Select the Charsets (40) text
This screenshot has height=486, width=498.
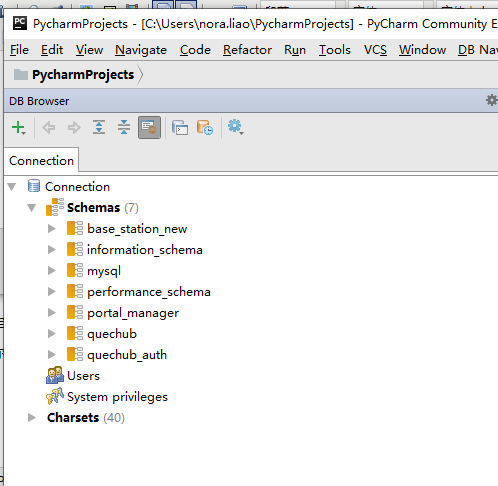[86, 418]
